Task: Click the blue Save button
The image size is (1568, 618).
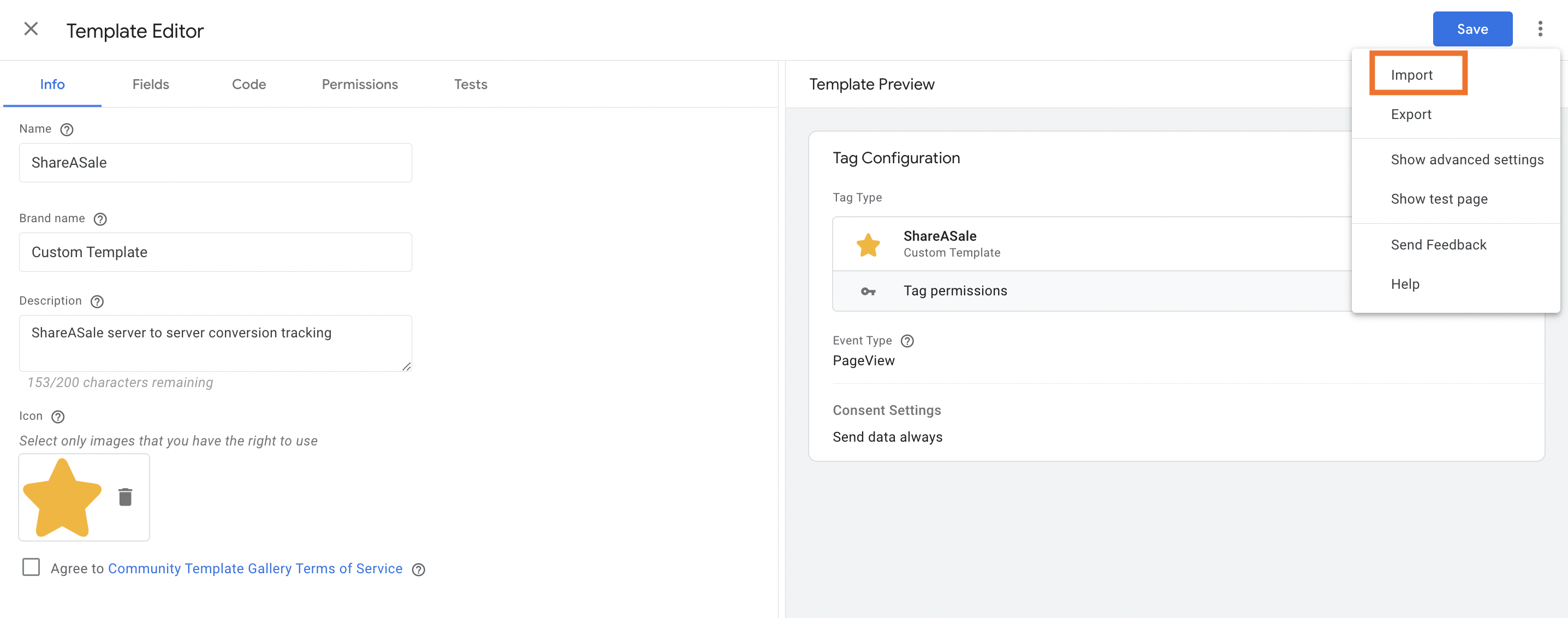Action: point(1472,29)
